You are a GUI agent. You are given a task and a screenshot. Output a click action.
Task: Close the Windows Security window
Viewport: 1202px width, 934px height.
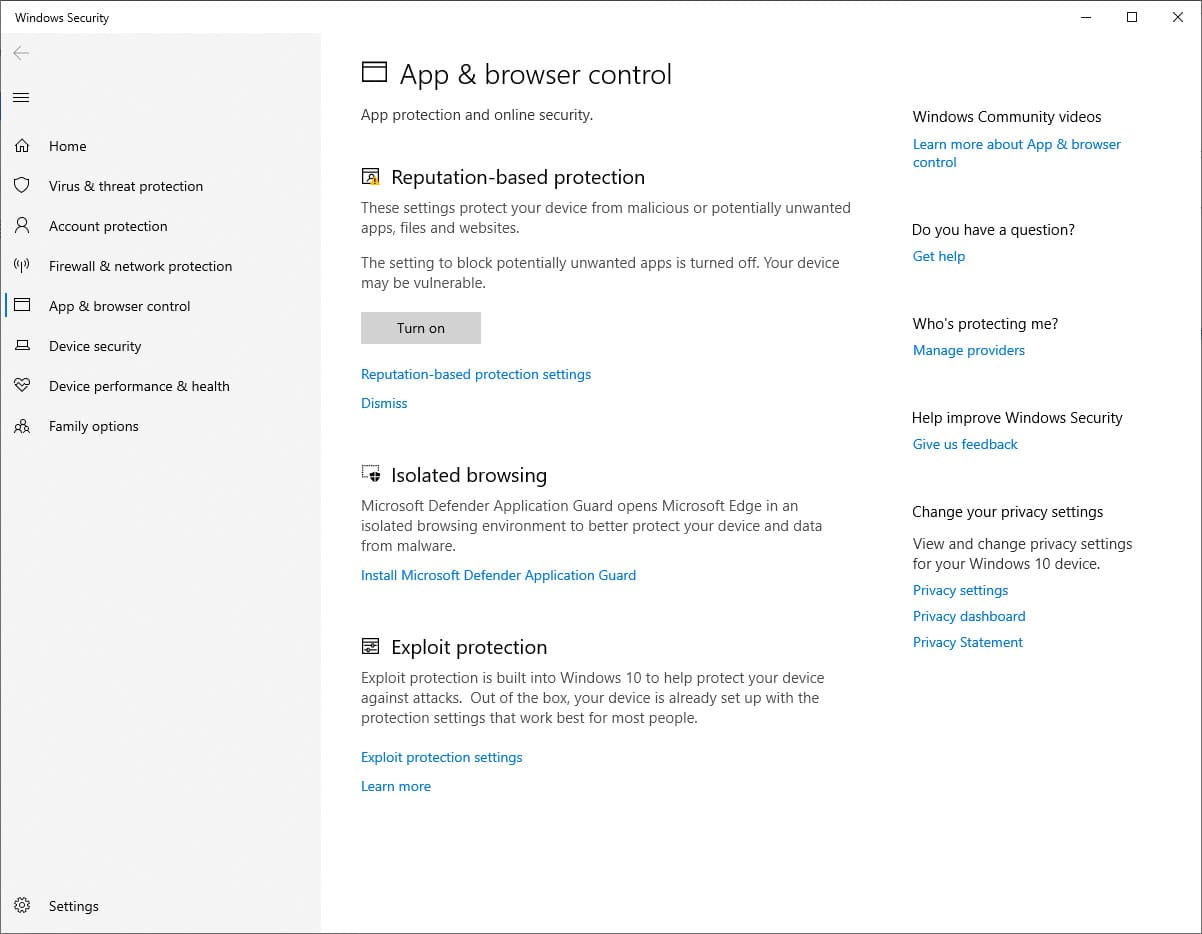click(1178, 17)
